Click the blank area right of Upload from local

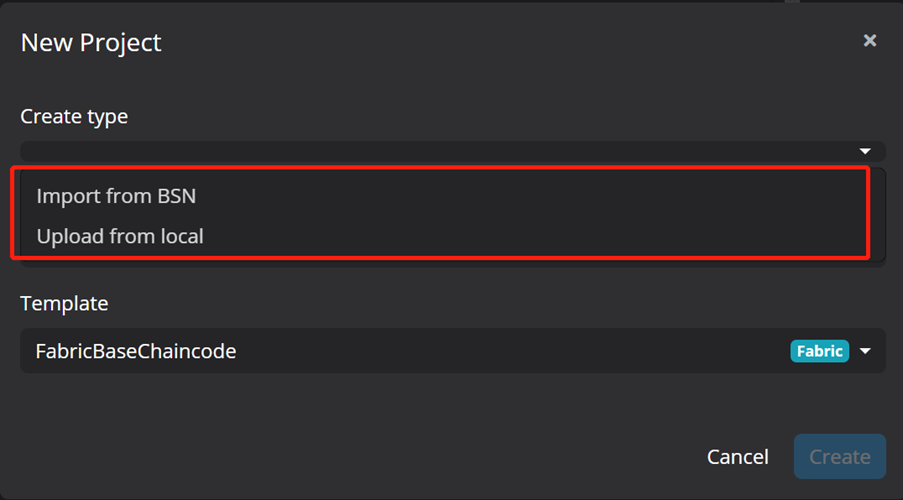pyautogui.click(x=533, y=236)
